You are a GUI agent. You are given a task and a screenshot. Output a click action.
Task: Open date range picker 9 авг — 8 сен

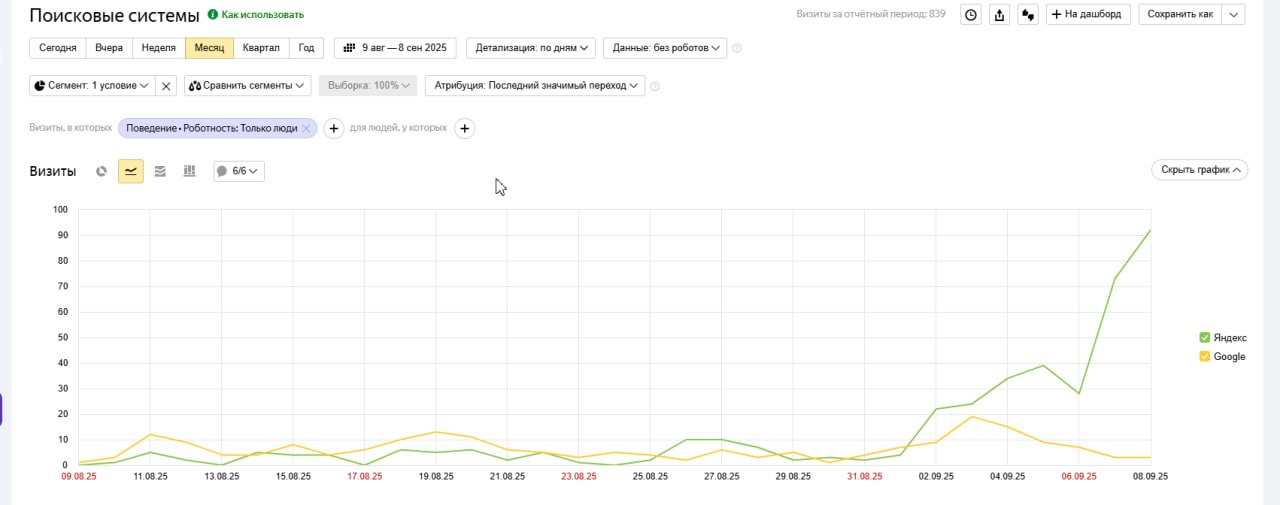pyautogui.click(x=395, y=48)
